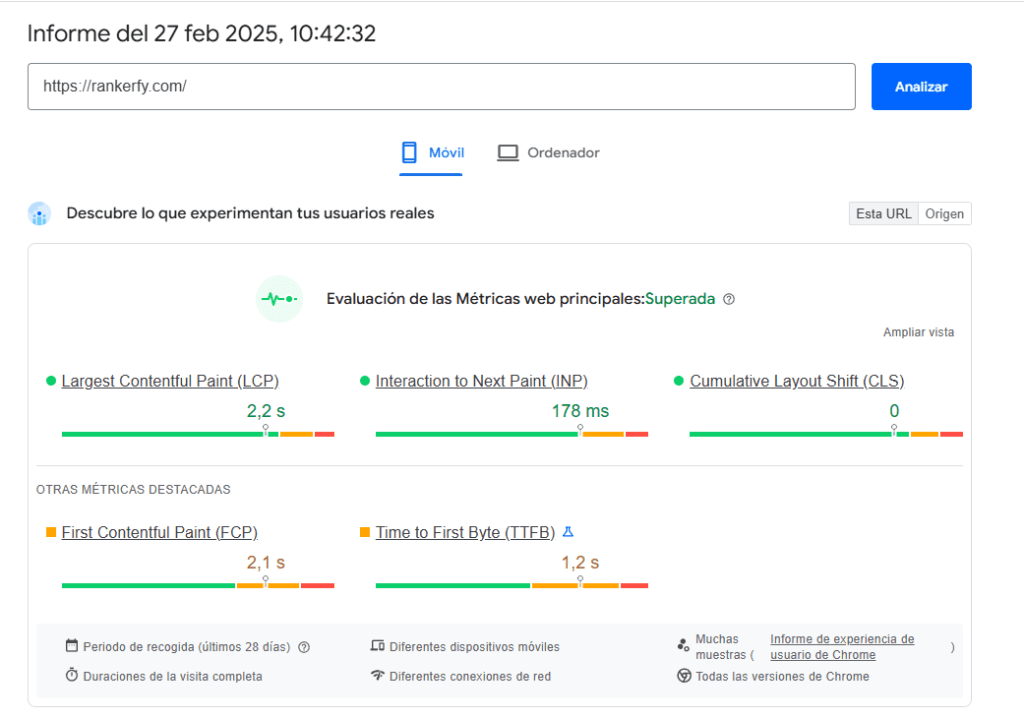Click the desktop monitor icon for Ordenador

508,153
